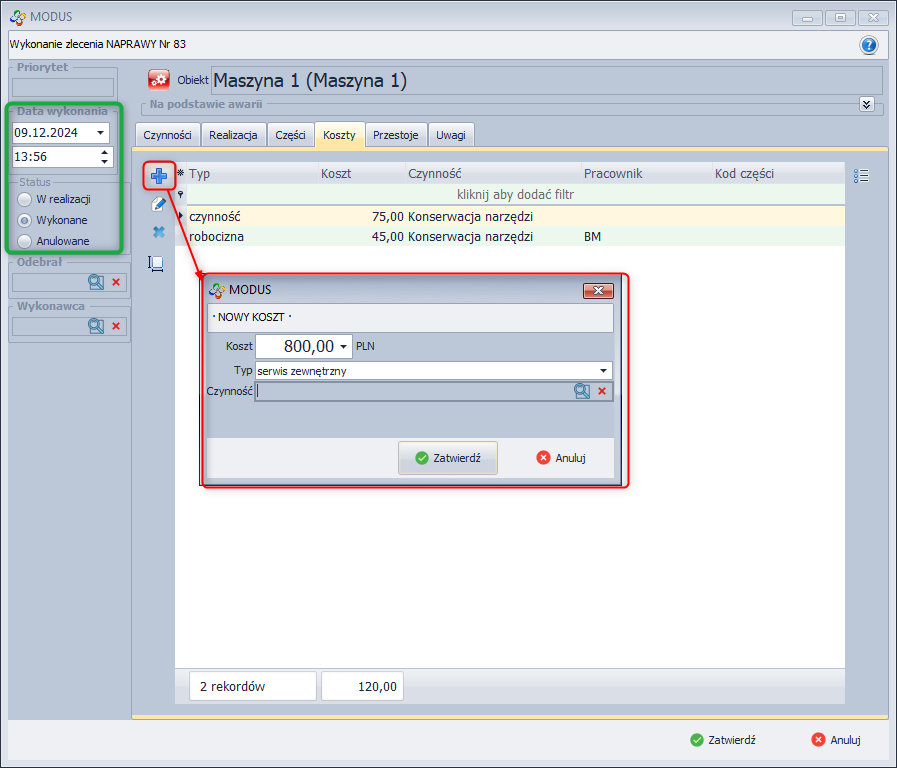
Task: Open the date picker dropdown for 09.12.2024
Action: click(101, 132)
